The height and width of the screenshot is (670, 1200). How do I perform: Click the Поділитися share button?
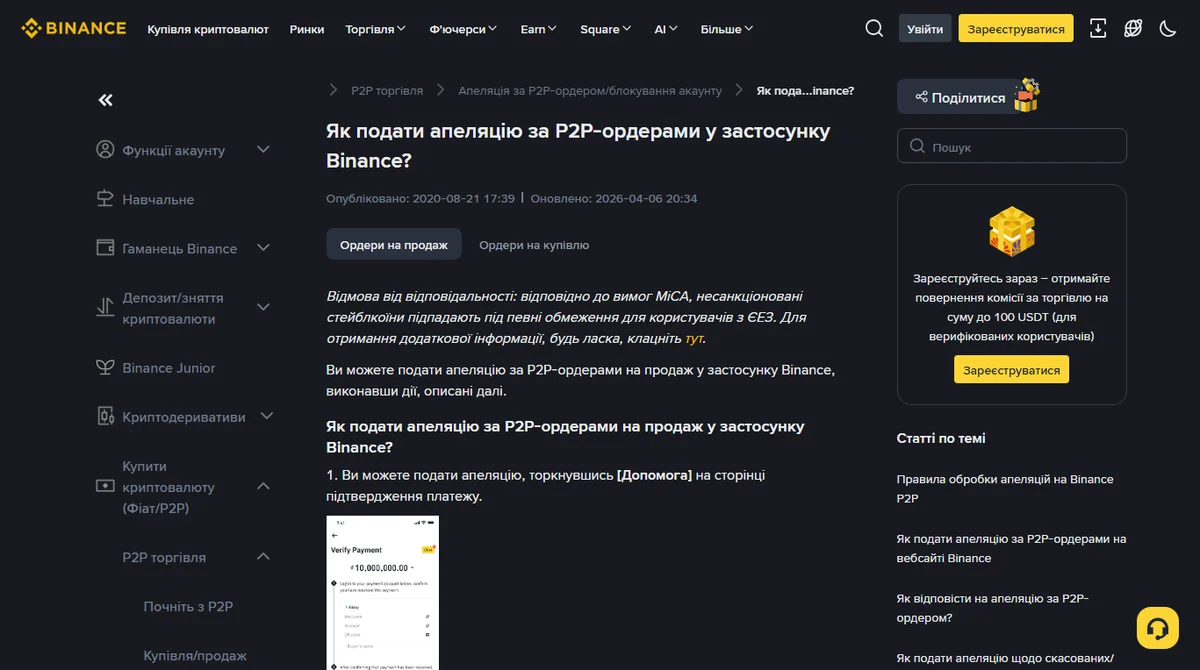coord(958,97)
